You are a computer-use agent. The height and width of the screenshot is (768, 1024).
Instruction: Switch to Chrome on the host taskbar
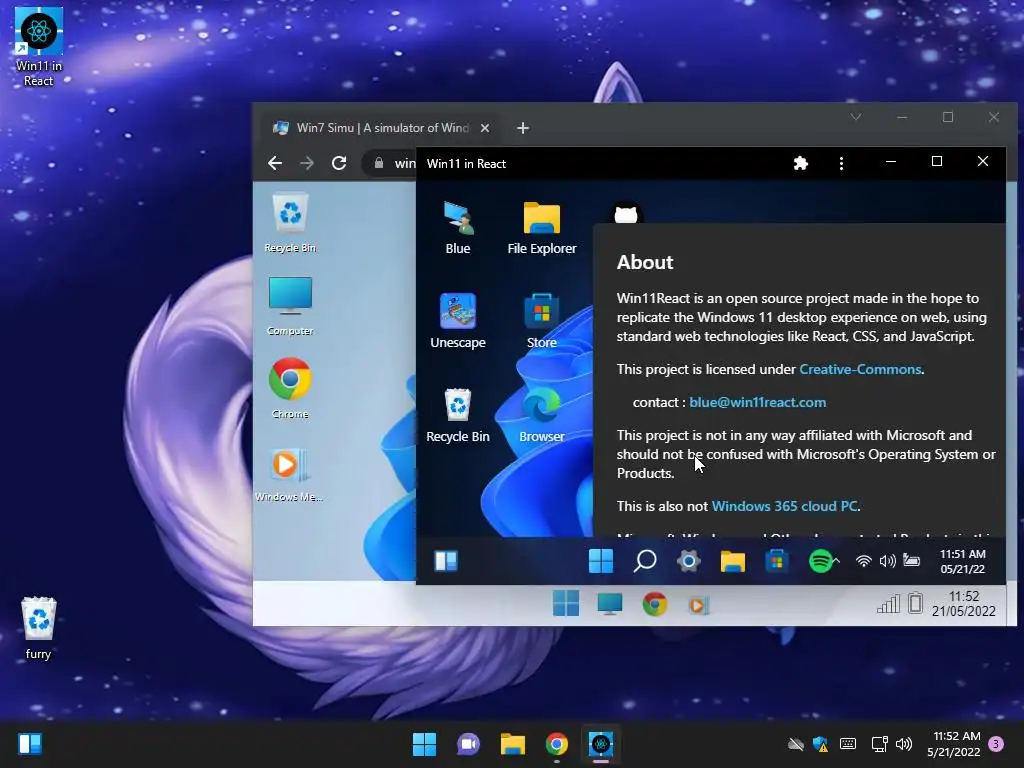[x=556, y=744]
